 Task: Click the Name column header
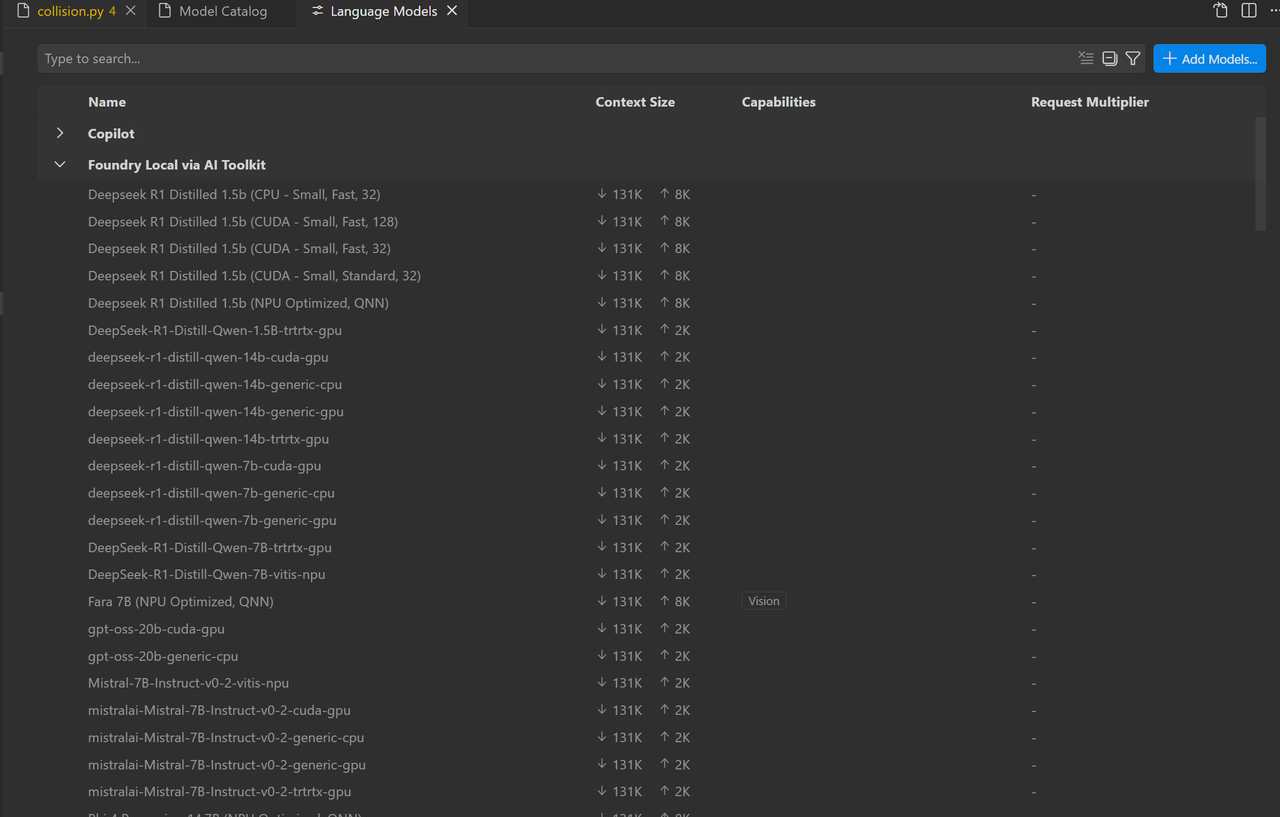[x=107, y=102]
